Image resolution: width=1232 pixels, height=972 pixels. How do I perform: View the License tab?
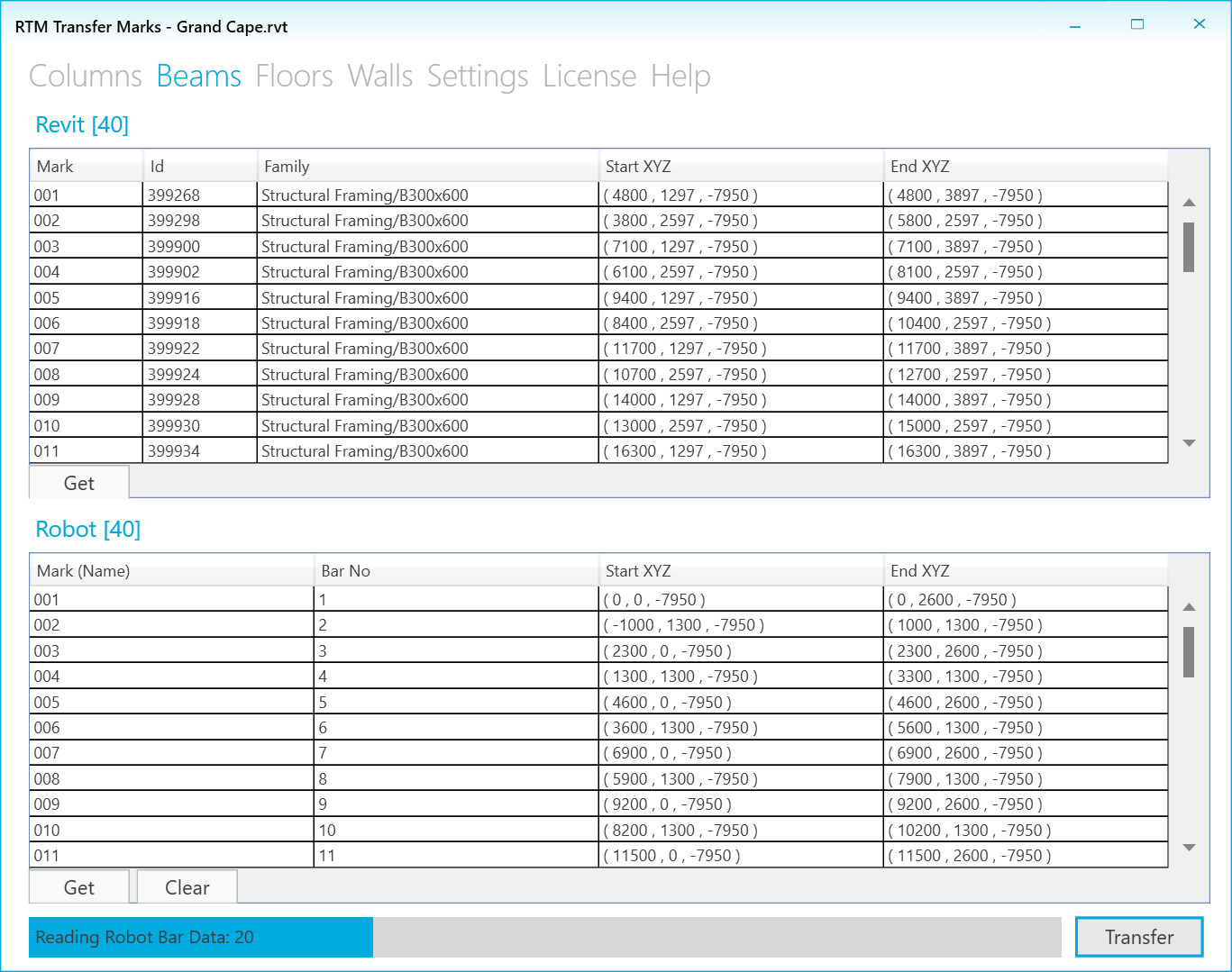(x=589, y=77)
